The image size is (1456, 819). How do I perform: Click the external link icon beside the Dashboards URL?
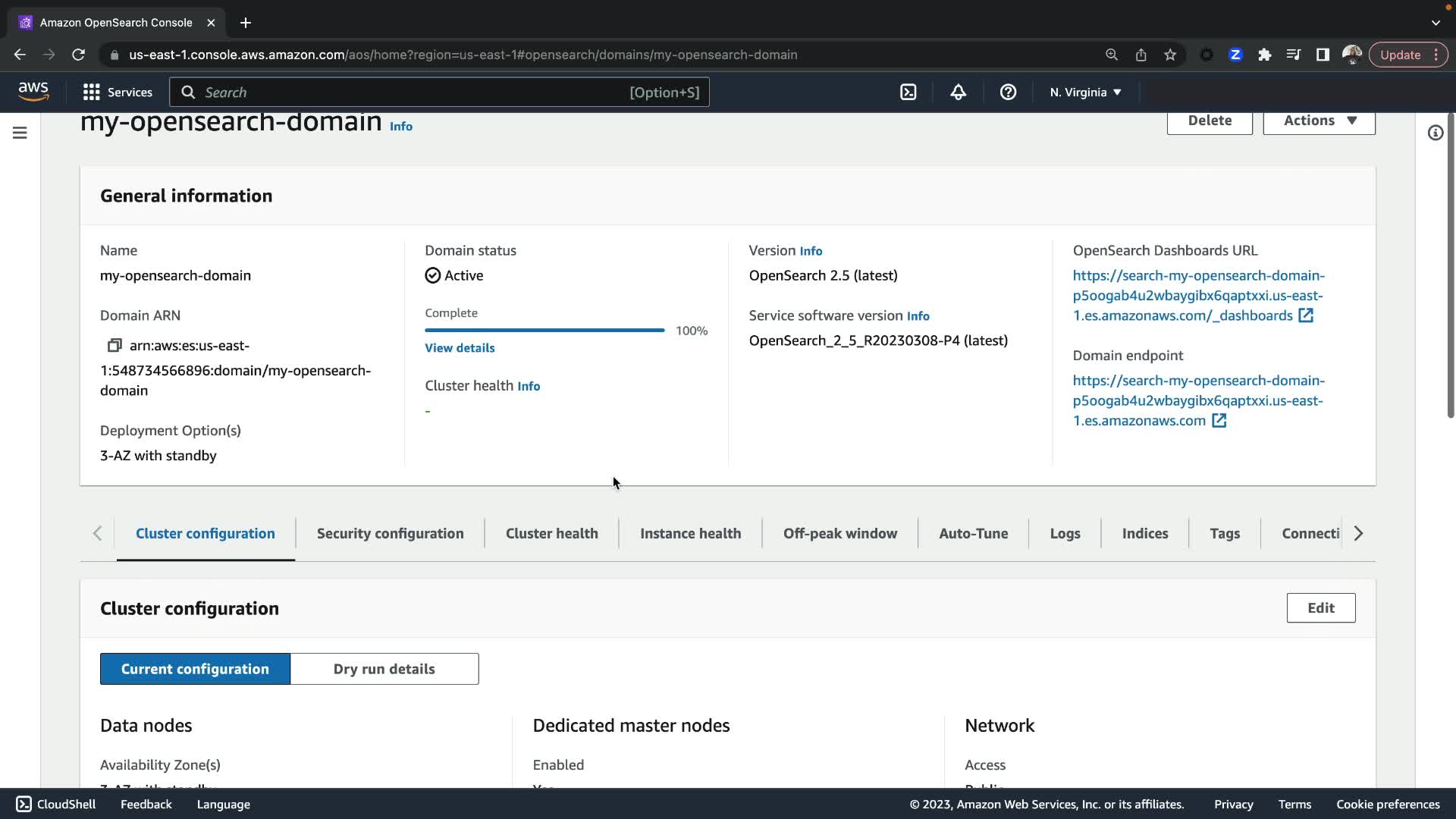(1306, 315)
